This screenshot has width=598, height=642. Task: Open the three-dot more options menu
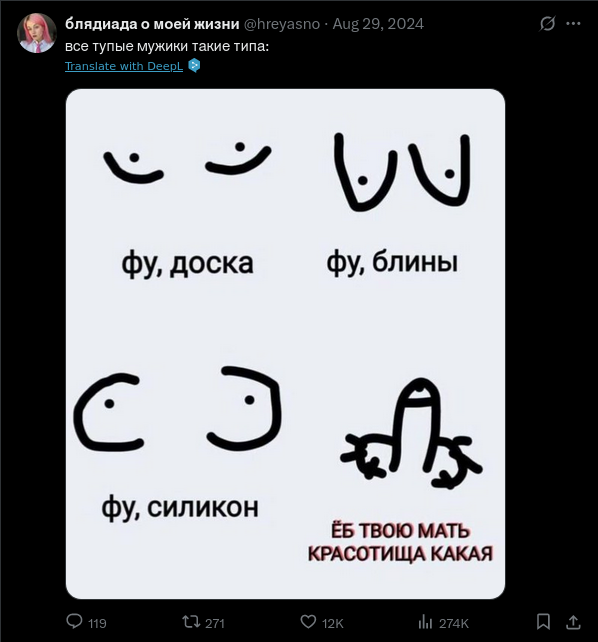(x=573, y=24)
